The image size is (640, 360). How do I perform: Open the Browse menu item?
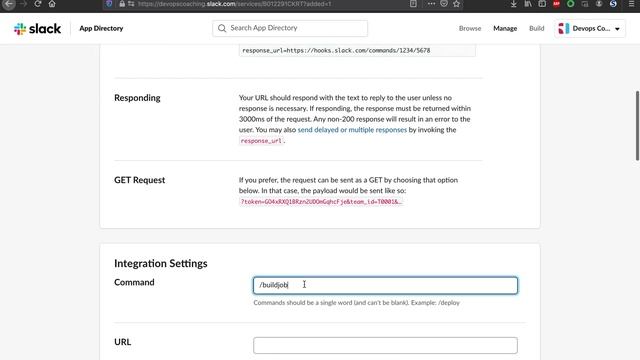tap(470, 29)
